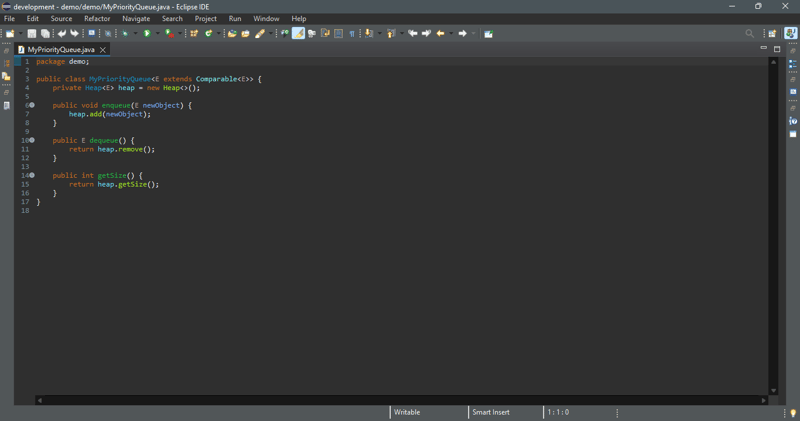The width and height of the screenshot is (800, 421).
Task: Click the Save icon in the toolbar
Action: pyautogui.click(x=32, y=34)
